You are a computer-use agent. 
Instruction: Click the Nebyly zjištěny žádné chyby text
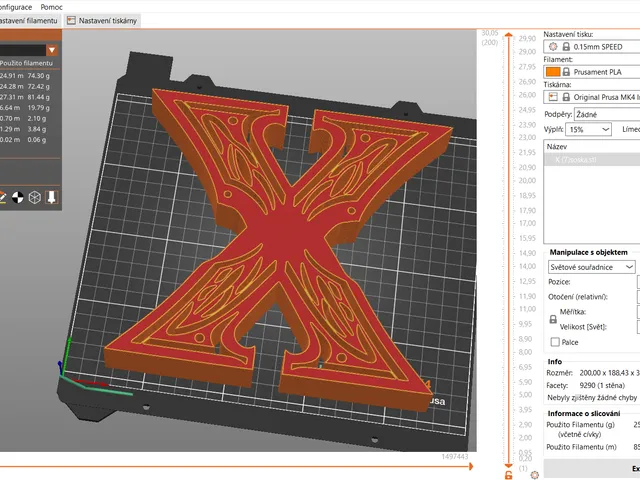pos(592,398)
